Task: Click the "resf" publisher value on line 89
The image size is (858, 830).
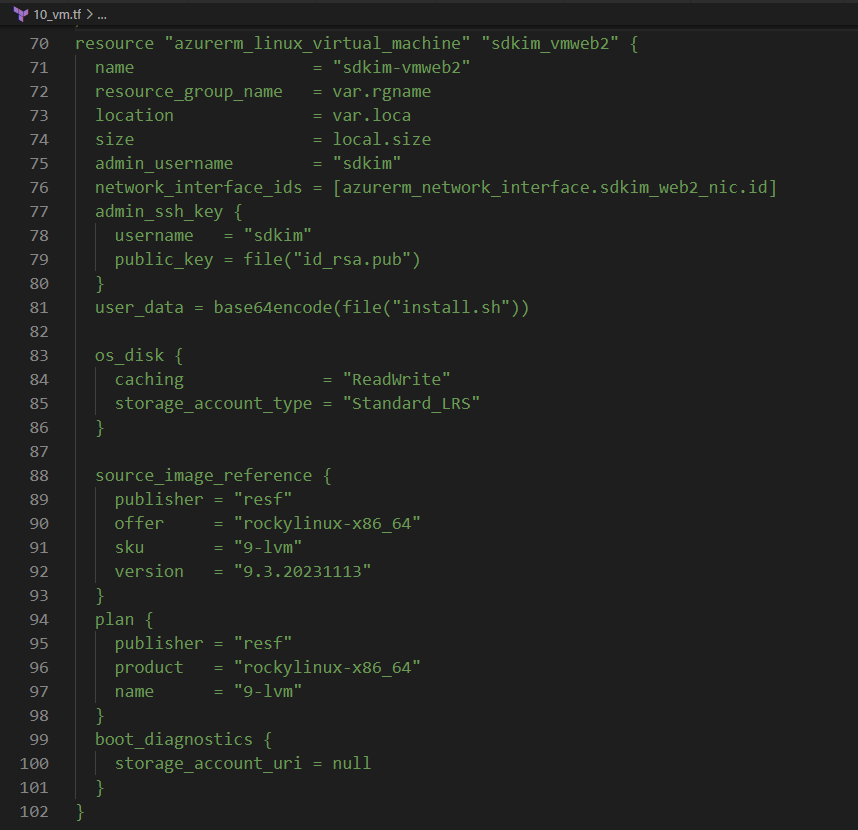Action: [263, 500]
